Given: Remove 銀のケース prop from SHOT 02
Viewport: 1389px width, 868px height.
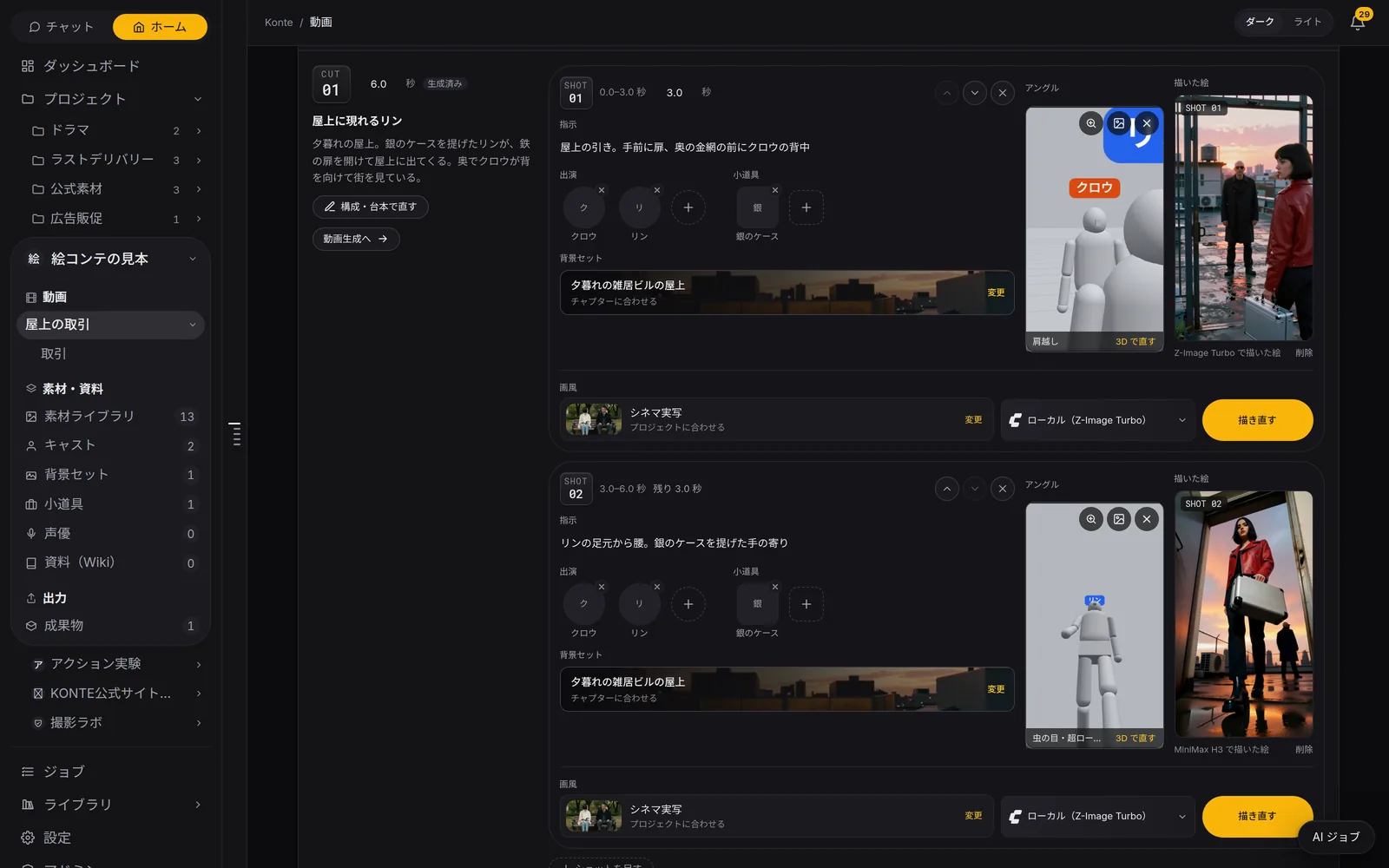Looking at the screenshot, I should 775,587.
